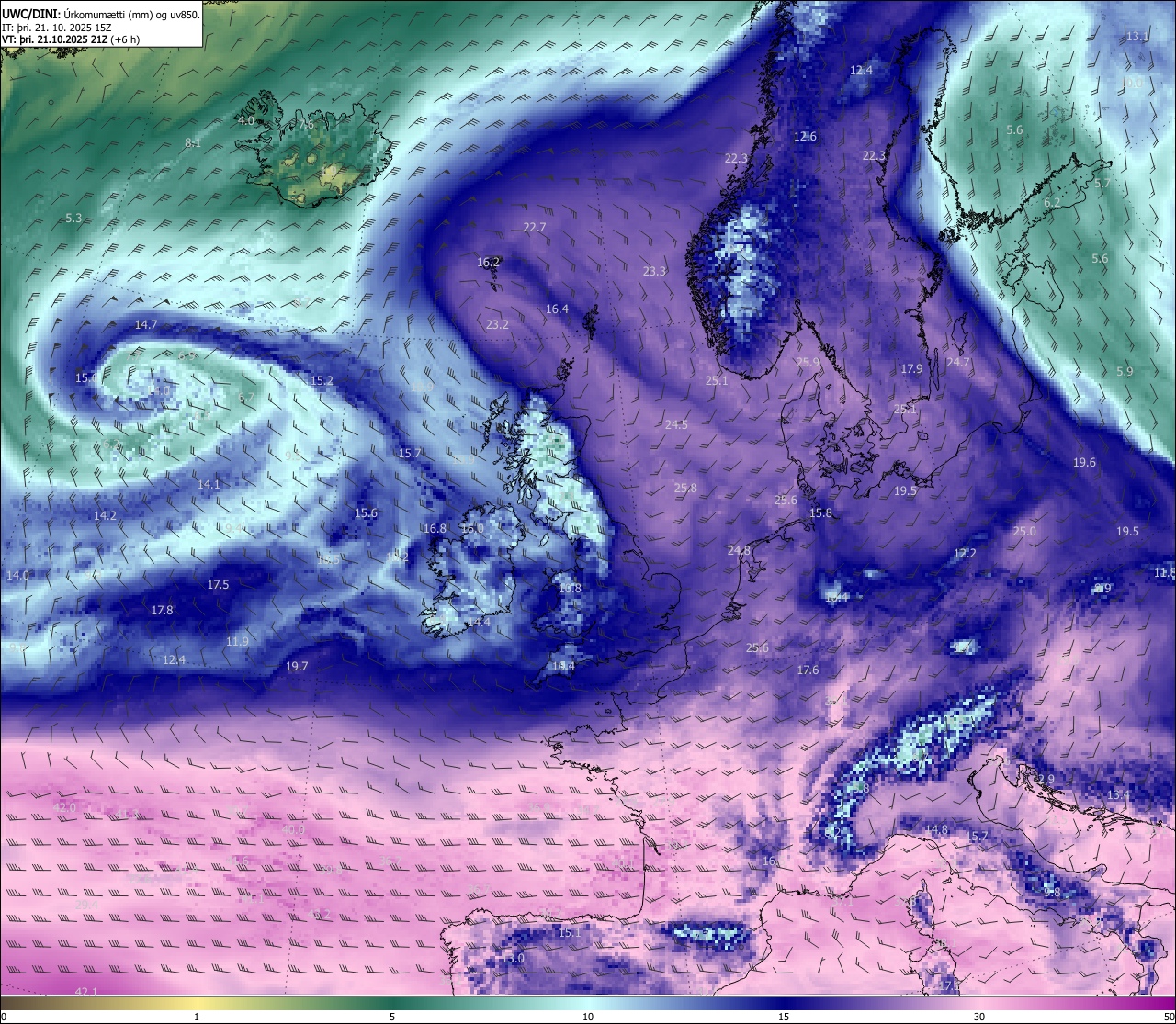Select the 22.7 value label
The width and height of the screenshot is (1176, 1024).
535,228
